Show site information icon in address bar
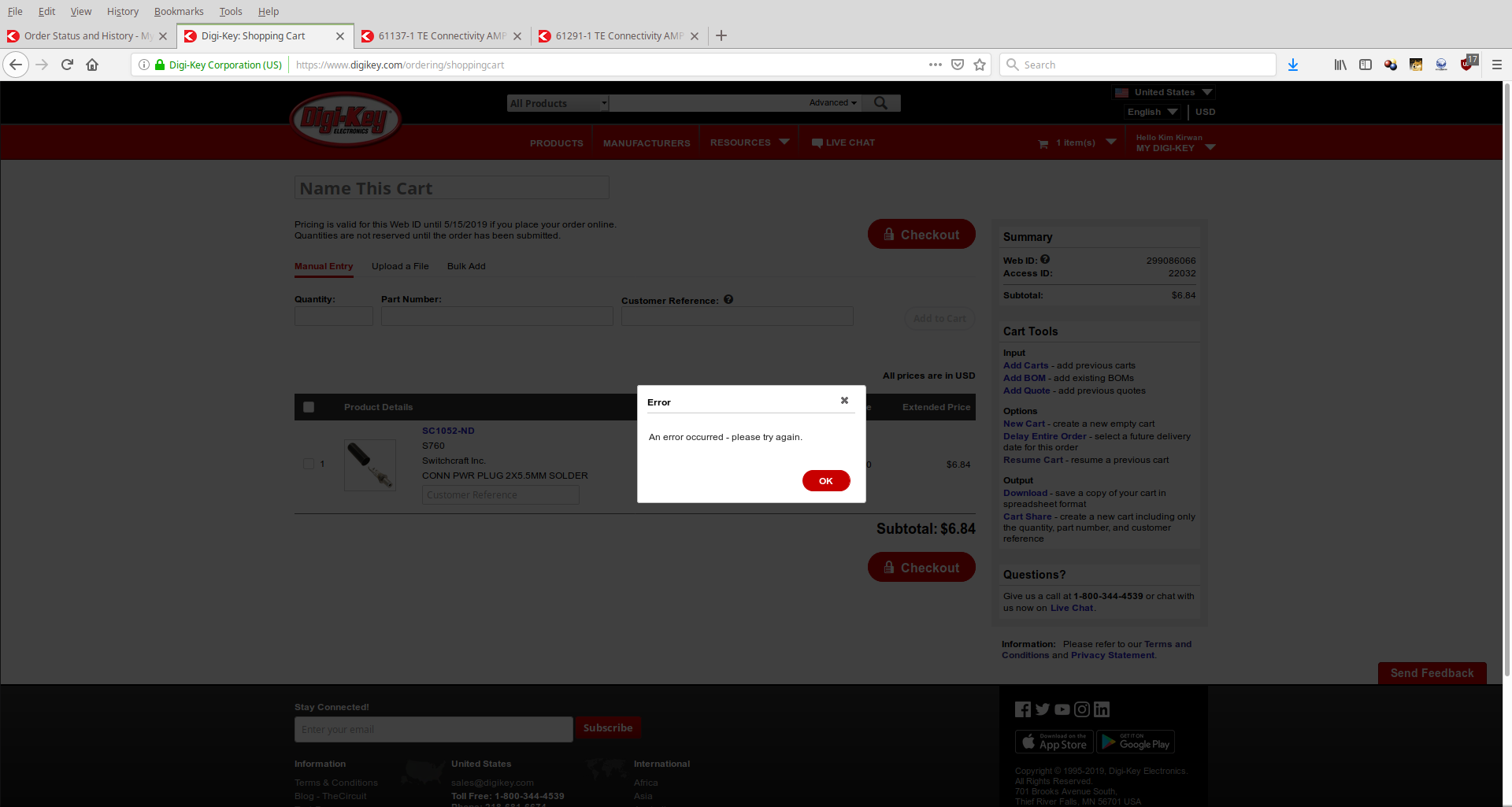The image size is (1512, 807). point(144,65)
